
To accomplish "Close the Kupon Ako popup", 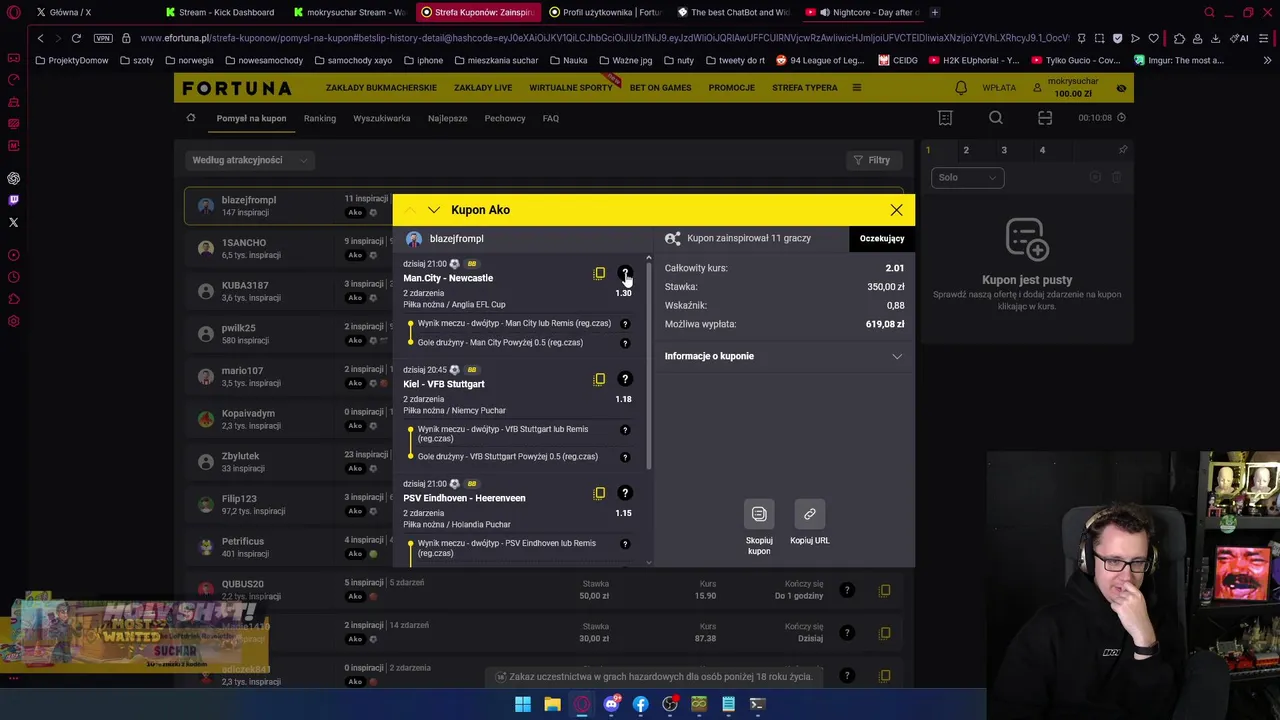I will [x=896, y=210].
